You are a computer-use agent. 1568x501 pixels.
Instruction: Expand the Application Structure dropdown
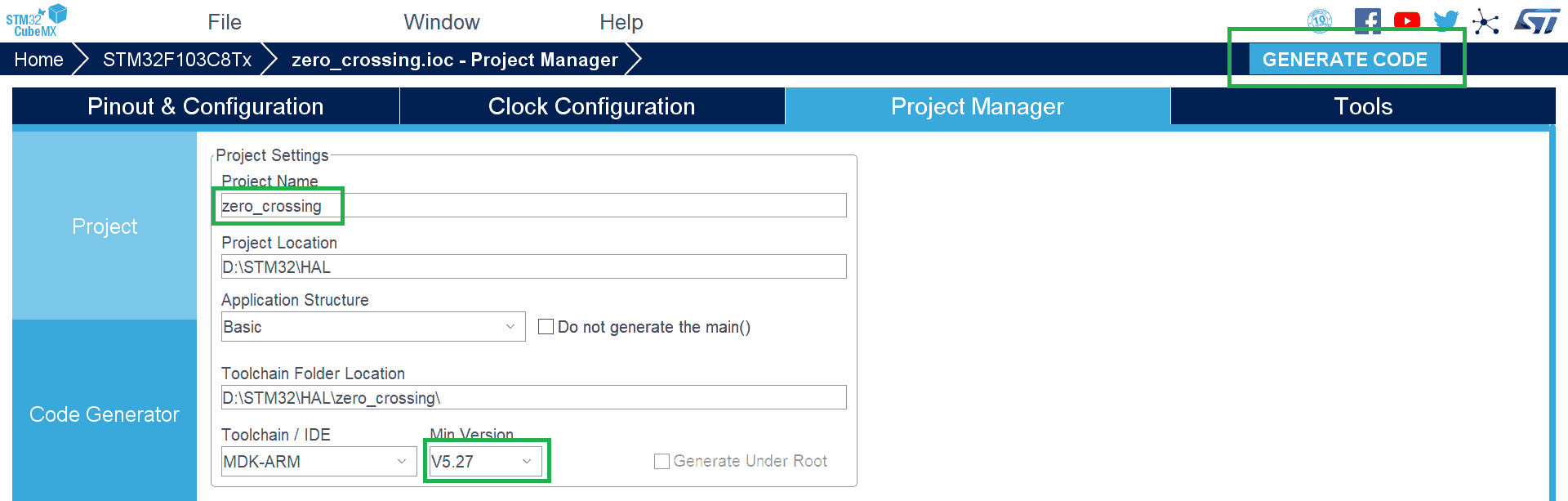372,327
